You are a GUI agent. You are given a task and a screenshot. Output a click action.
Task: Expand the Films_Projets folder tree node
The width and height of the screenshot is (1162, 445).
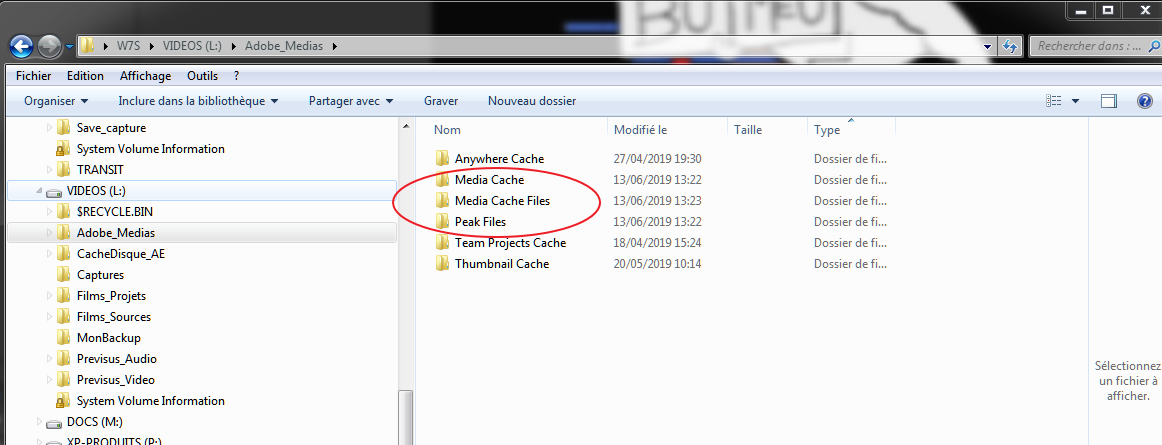(x=50, y=296)
